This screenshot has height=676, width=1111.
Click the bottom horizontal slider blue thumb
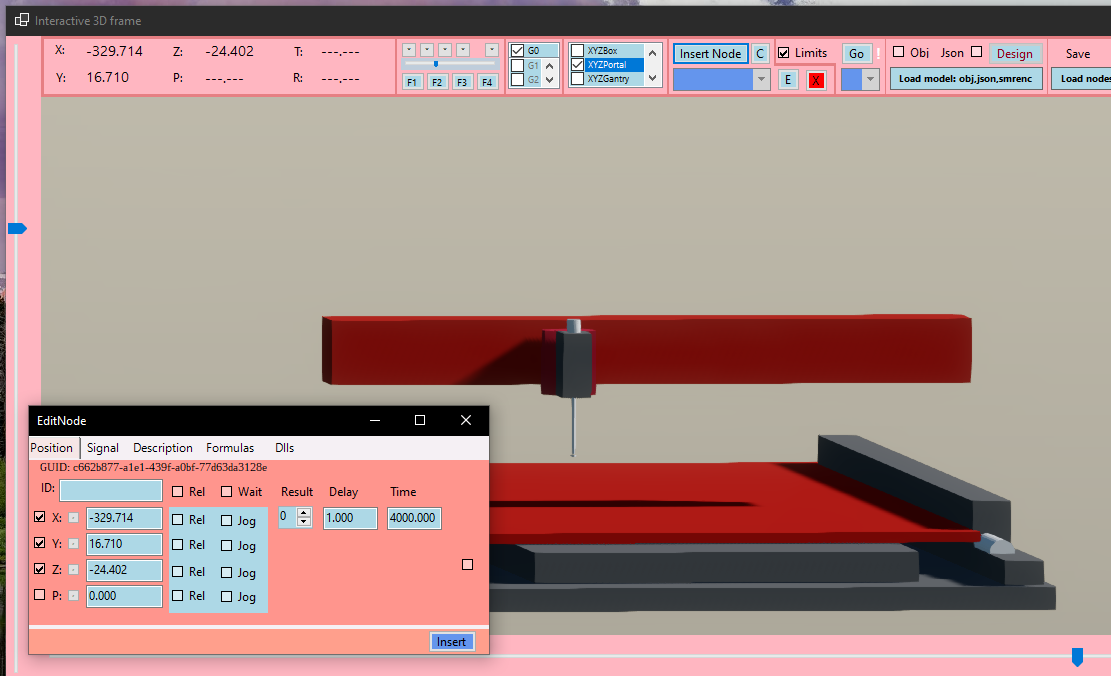point(1077,657)
